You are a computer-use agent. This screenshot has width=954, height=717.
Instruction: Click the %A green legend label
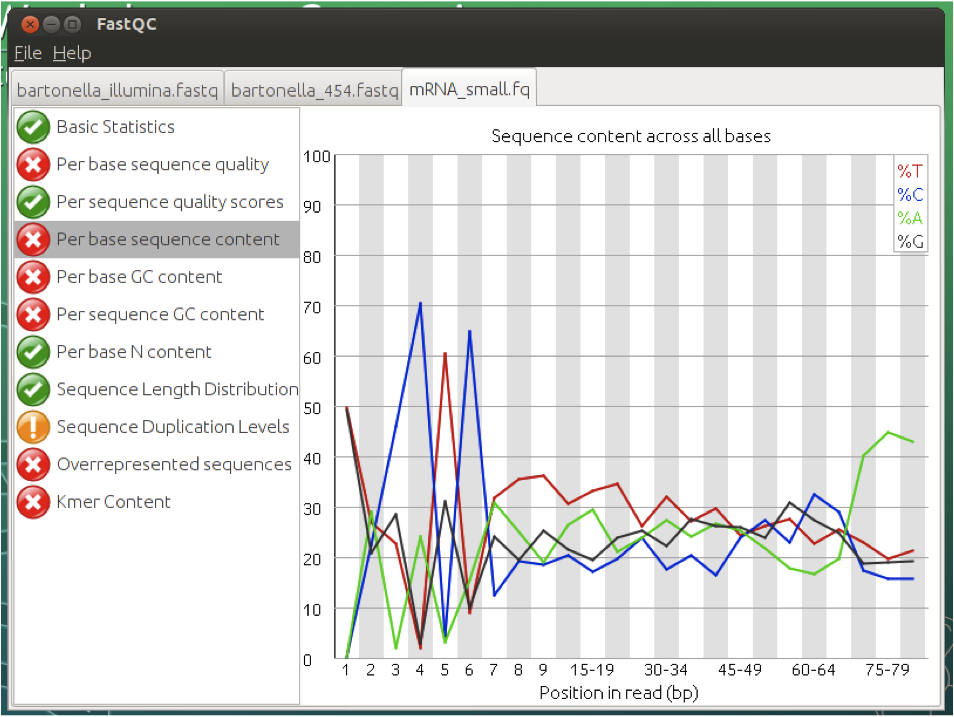[910, 218]
